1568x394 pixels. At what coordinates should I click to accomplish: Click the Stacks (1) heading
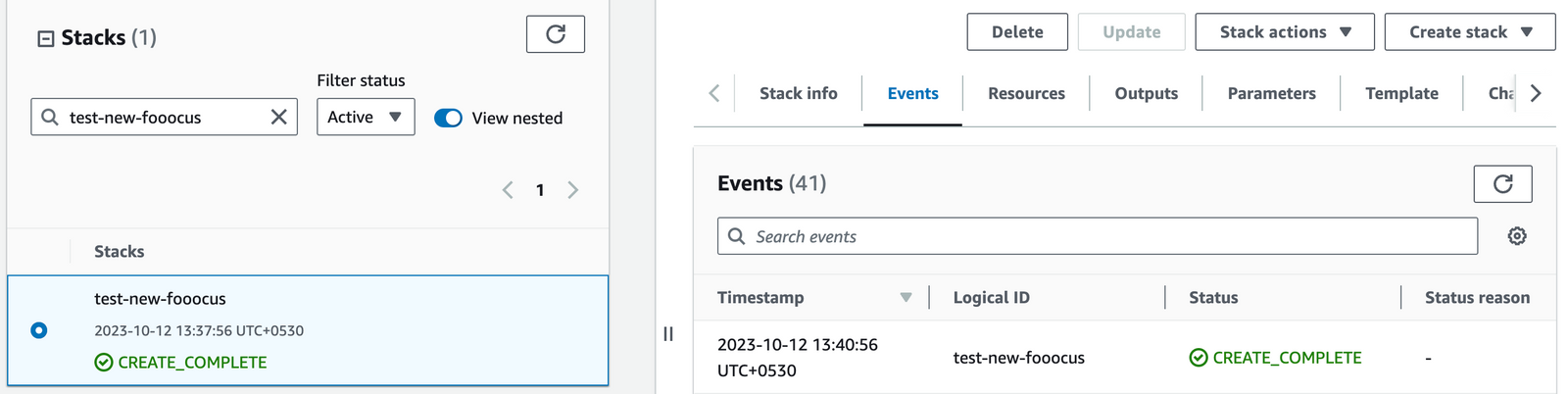click(109, 37)
